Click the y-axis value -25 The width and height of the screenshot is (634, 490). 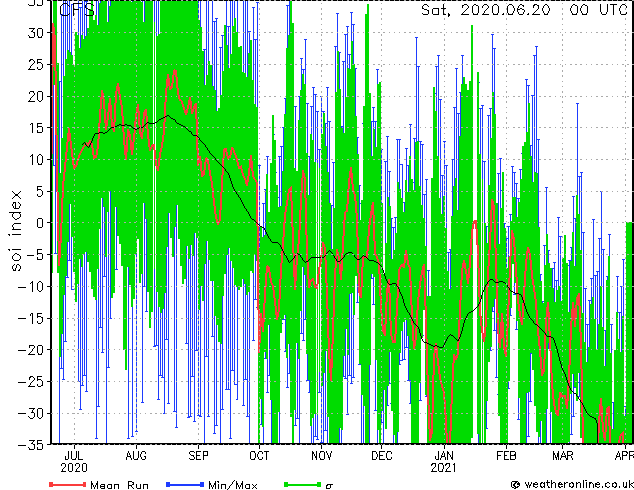click(31, 381)
